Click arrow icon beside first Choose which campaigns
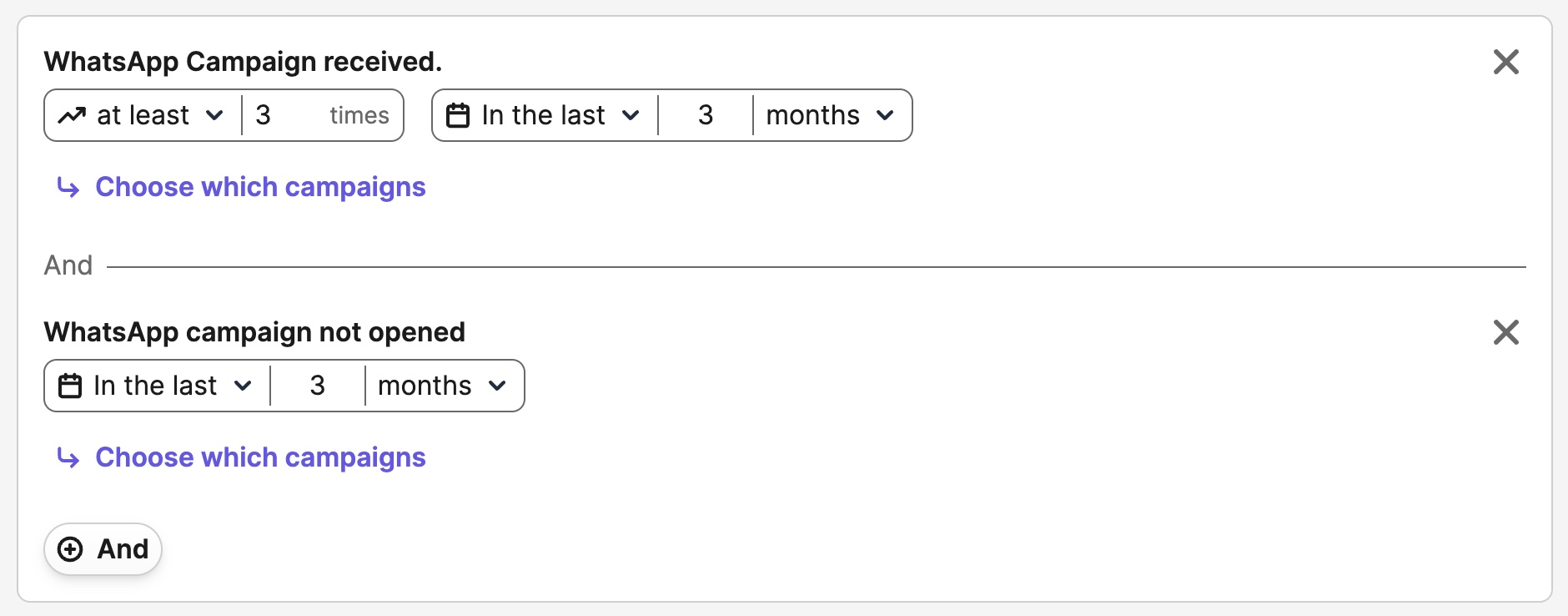The image size is (1568, 616). (68, 187)
